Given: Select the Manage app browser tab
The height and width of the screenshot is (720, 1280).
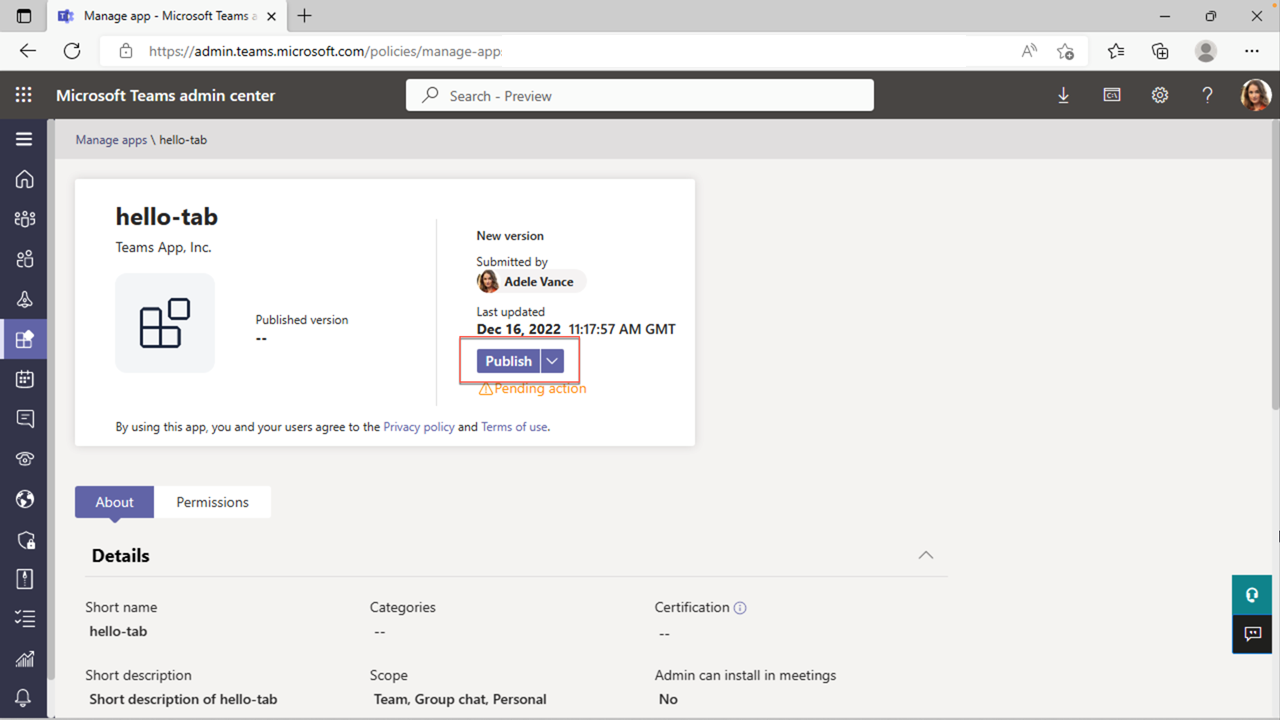Looking at the screenshot, I should click(166, 16).
